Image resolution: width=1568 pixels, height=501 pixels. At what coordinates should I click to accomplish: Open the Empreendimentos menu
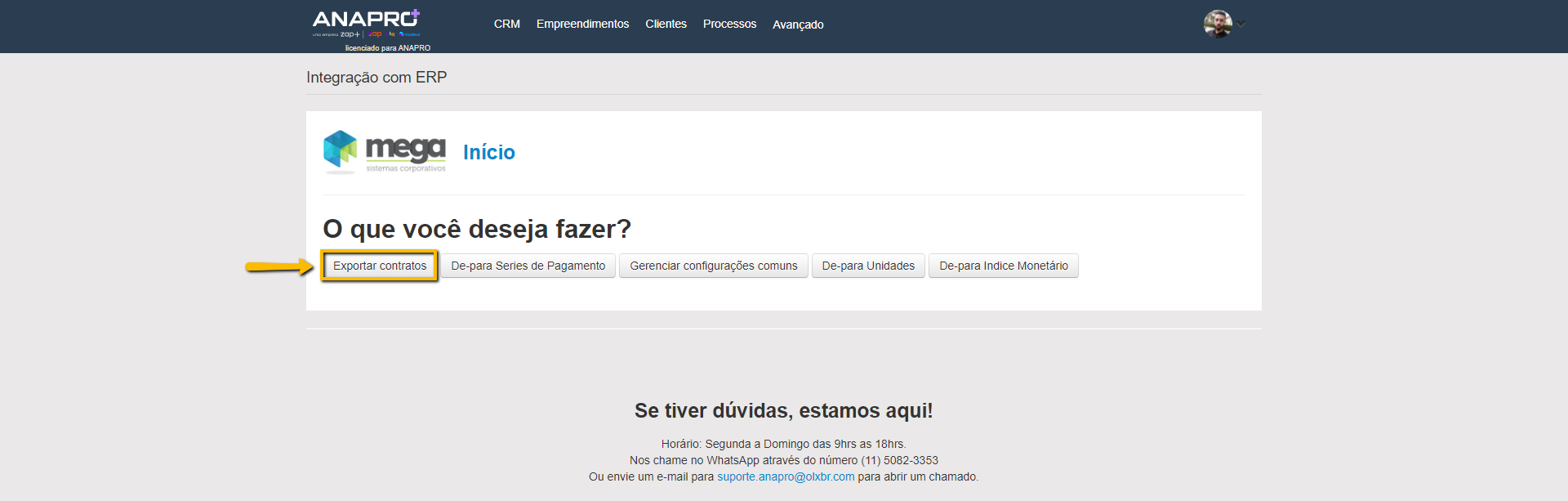point(582,25)
